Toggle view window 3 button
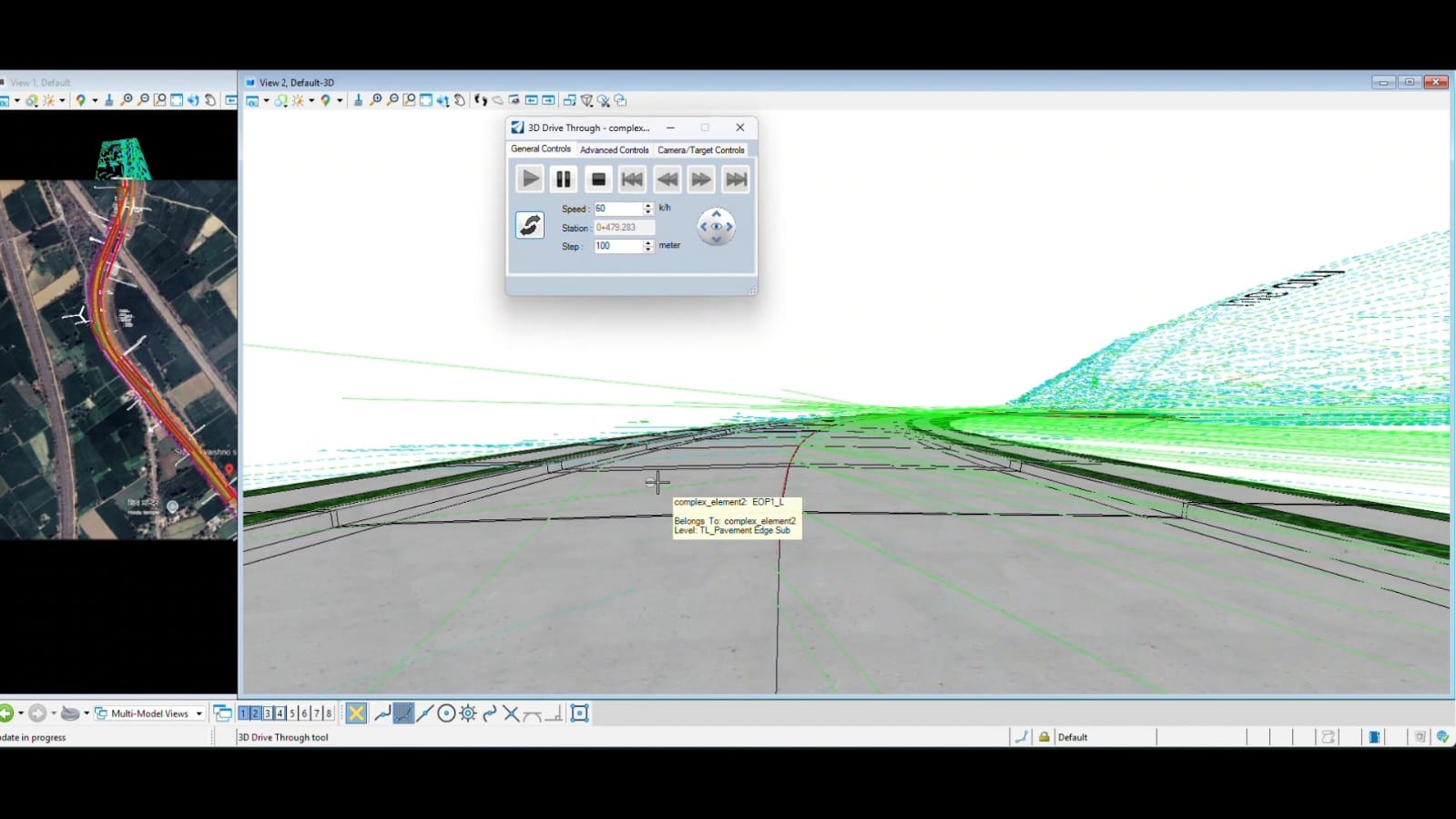Screen dimensions: 1456x819 pos(268,713)
